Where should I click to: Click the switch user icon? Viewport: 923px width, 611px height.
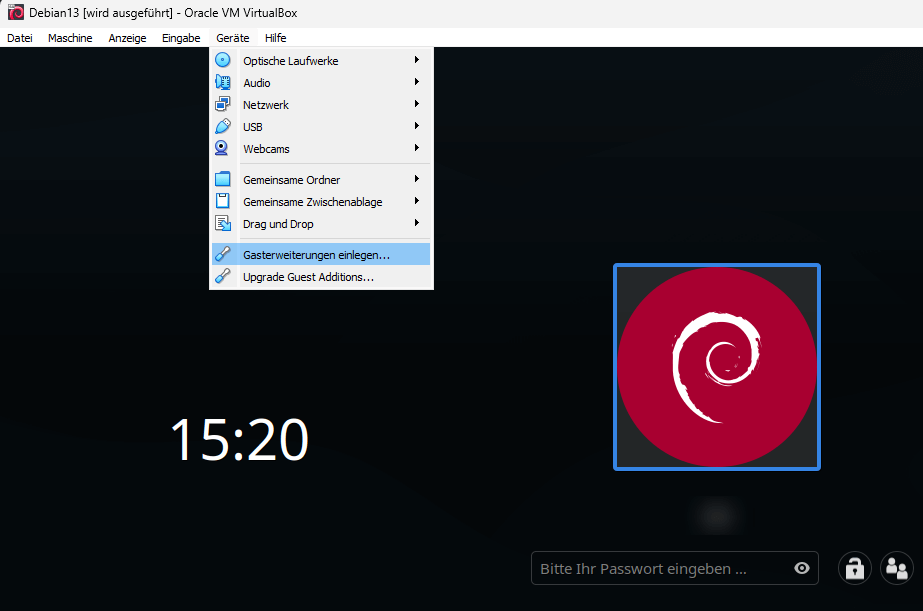click(x=897, y=568)
